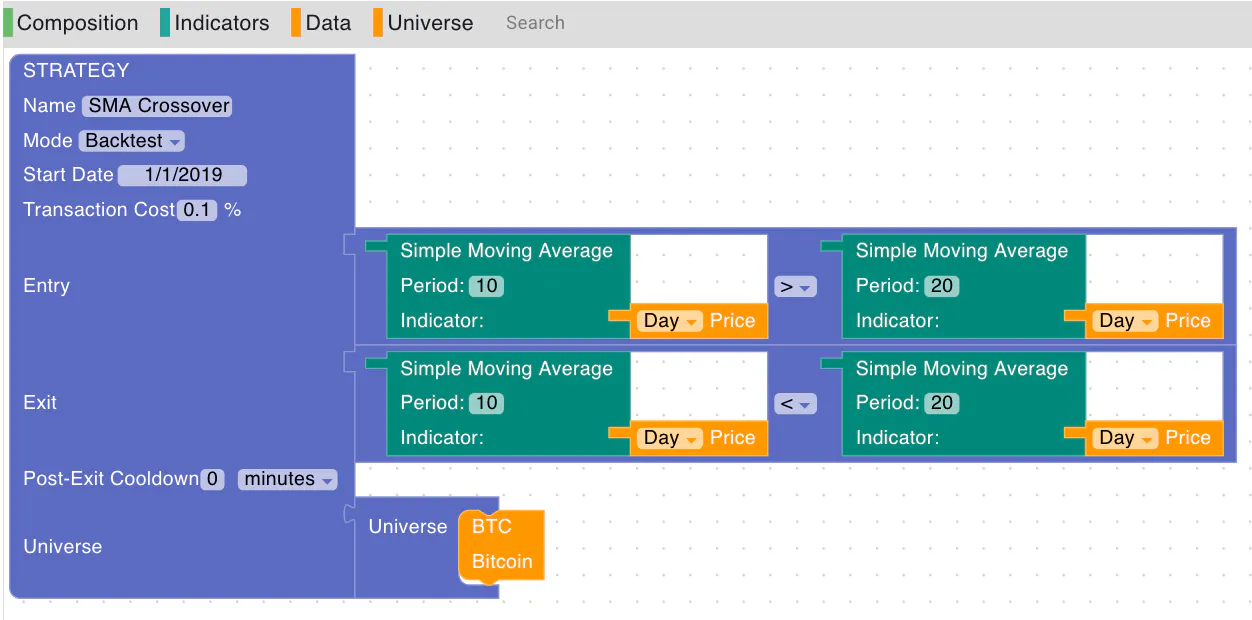Click the Search field in toolbox

536,23
